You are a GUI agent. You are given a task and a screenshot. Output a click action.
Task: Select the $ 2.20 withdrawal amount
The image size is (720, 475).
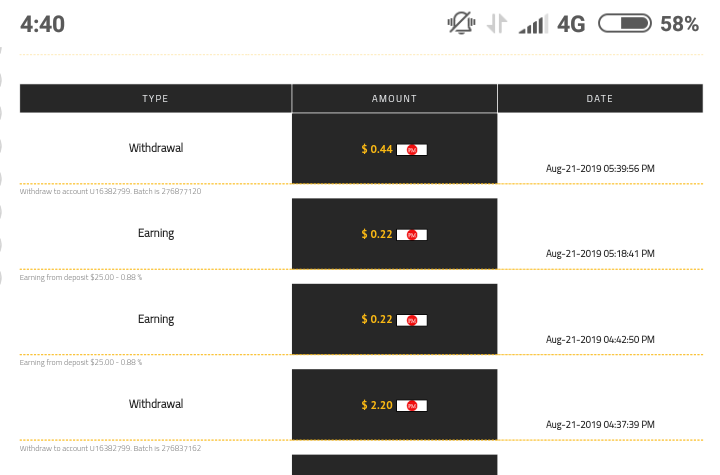click(377, 406)
